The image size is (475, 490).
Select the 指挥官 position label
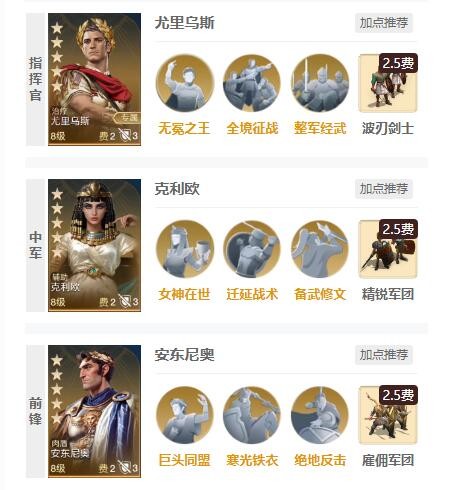click(35, 79)
